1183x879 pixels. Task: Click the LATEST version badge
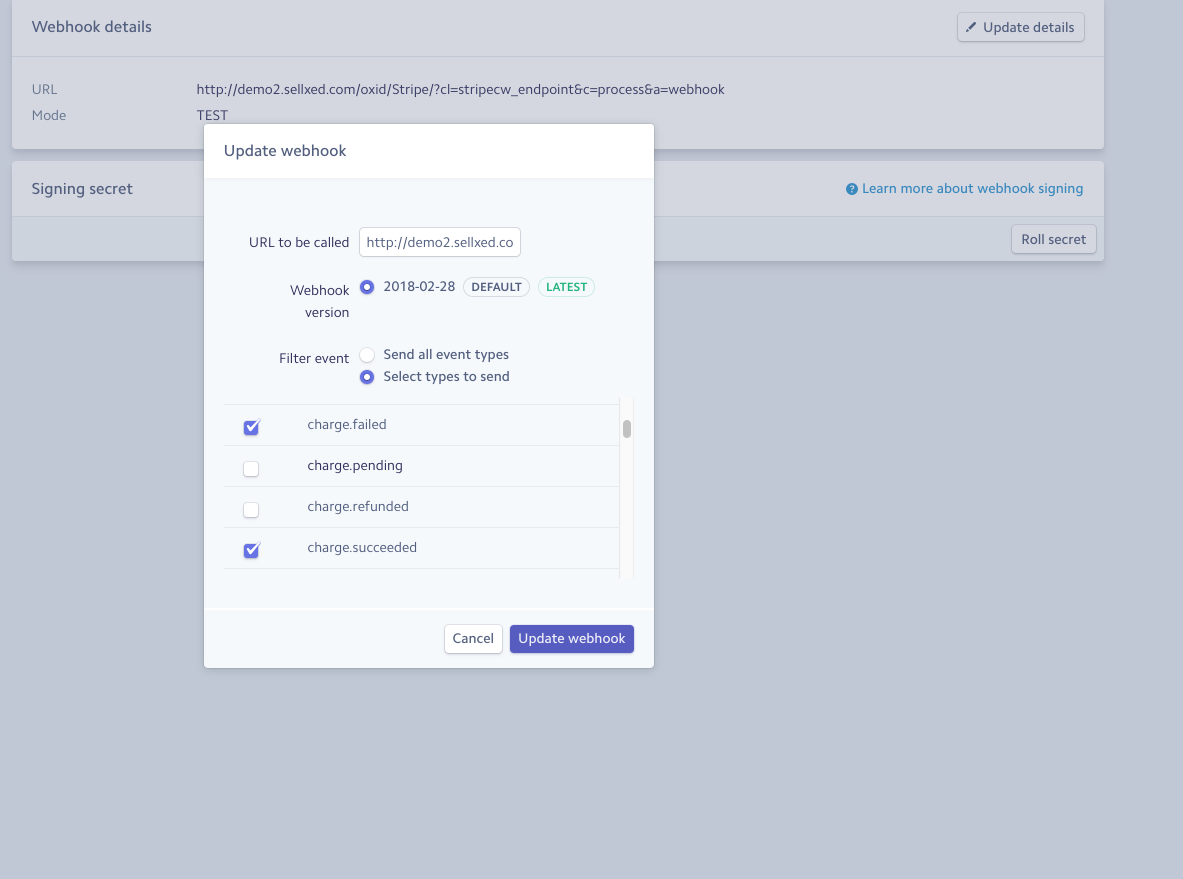pyautogui.click(x=566, y=287)
